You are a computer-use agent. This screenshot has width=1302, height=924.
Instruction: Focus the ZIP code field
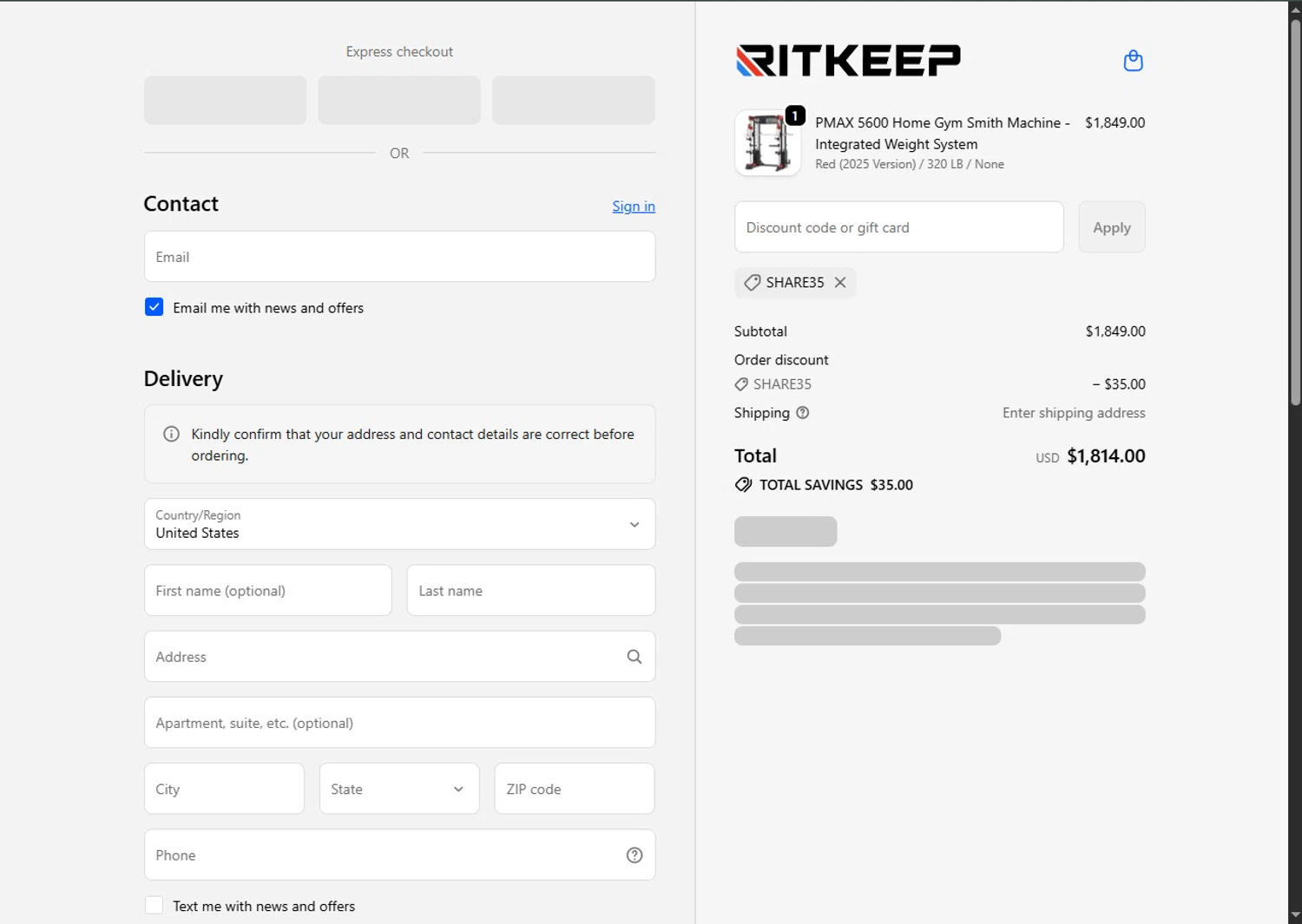[575, 789]
